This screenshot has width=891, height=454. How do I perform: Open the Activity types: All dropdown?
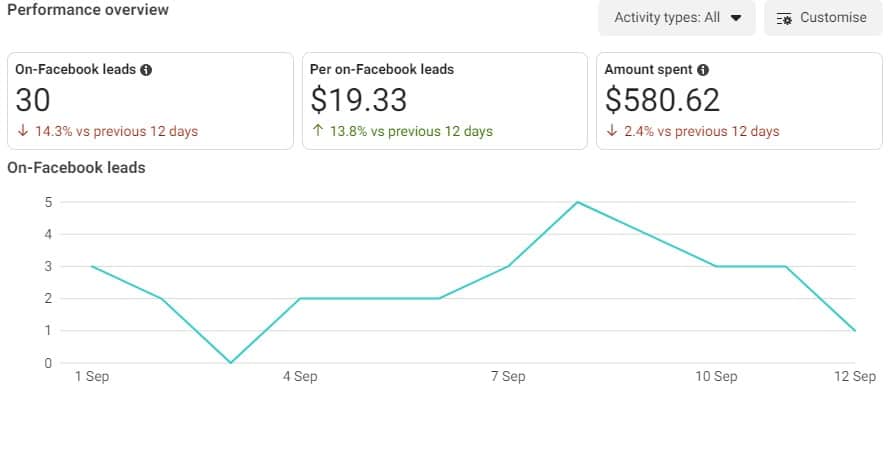pyautogui.click(x=675, y=17)
